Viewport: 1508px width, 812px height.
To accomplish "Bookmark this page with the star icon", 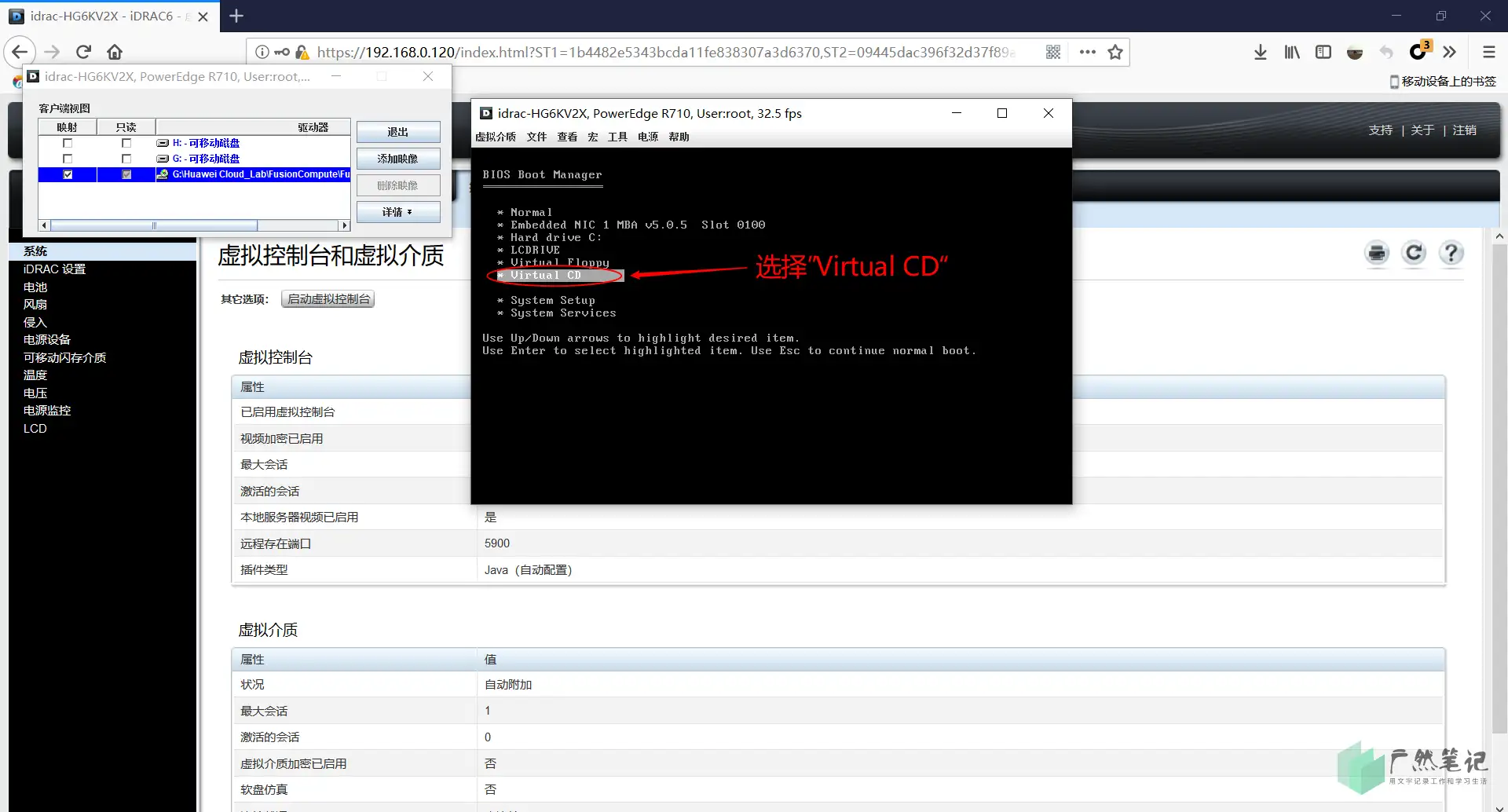I will click(x=1115, y=52).
